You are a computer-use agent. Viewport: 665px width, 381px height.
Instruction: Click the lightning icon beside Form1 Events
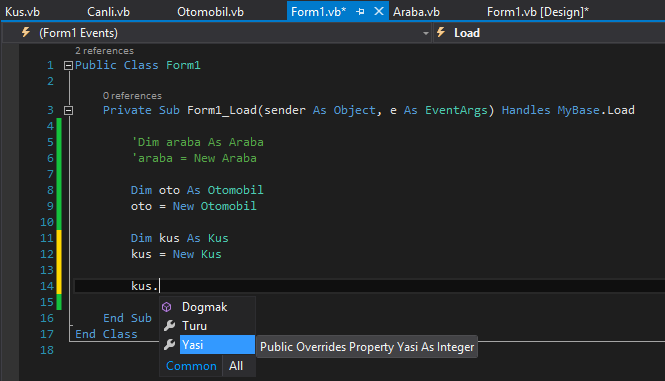26,32
